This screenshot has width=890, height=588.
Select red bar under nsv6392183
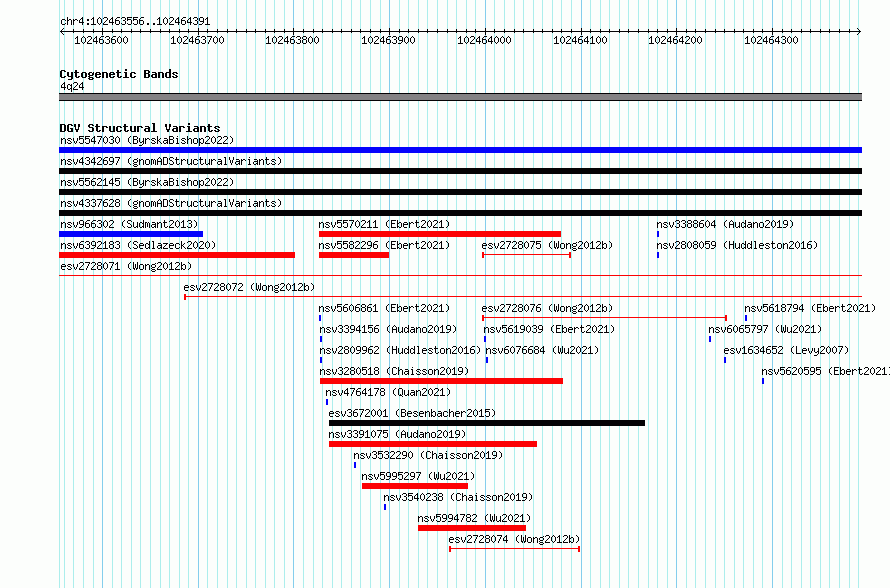coord(177,255)
